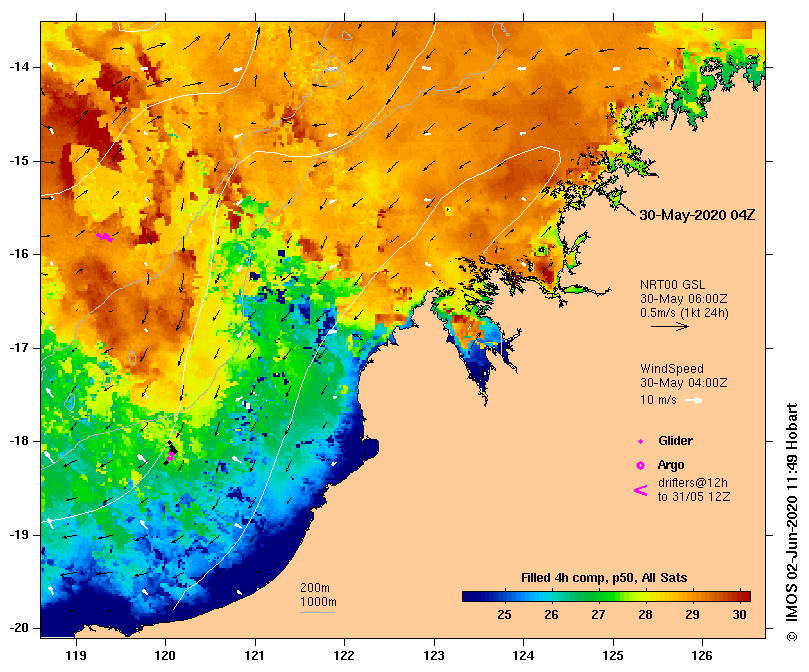Click the 10 m/s wind scale text

click(x=658, y=399)
